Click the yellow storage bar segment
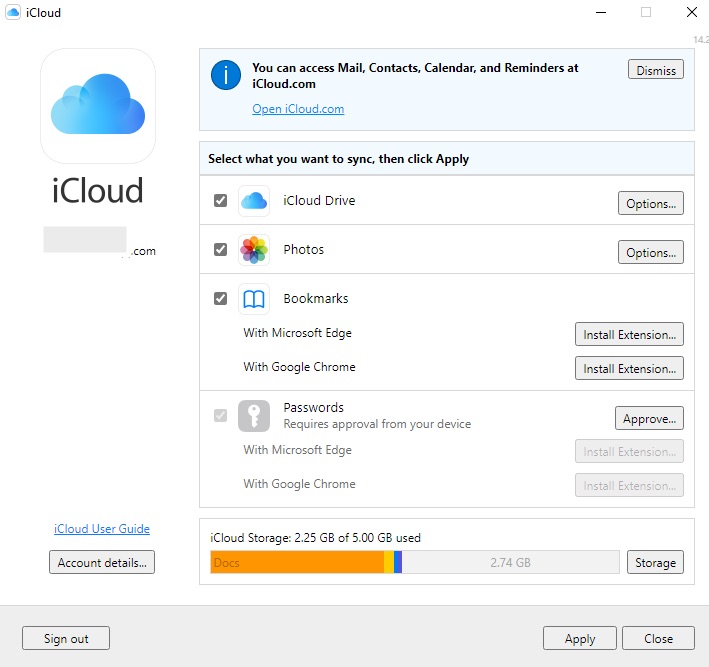The width and height of the screenshot is (709, 667). coord(389,562)
